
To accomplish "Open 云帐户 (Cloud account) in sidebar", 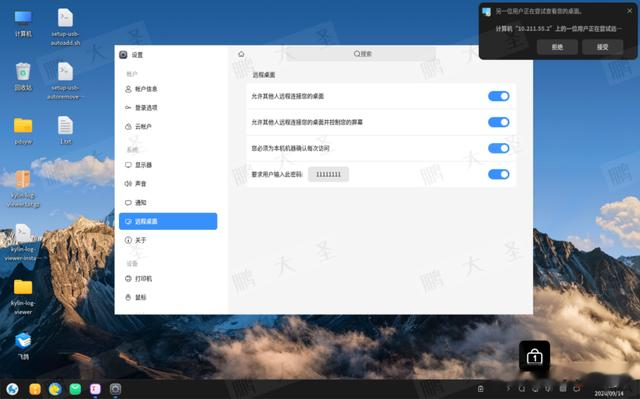I will (x=168, y=126).
